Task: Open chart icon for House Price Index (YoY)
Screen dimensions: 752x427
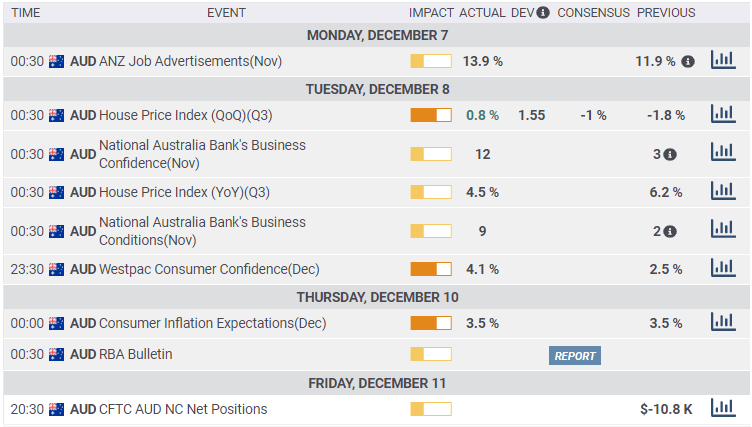Action: (x=722, y=192)
